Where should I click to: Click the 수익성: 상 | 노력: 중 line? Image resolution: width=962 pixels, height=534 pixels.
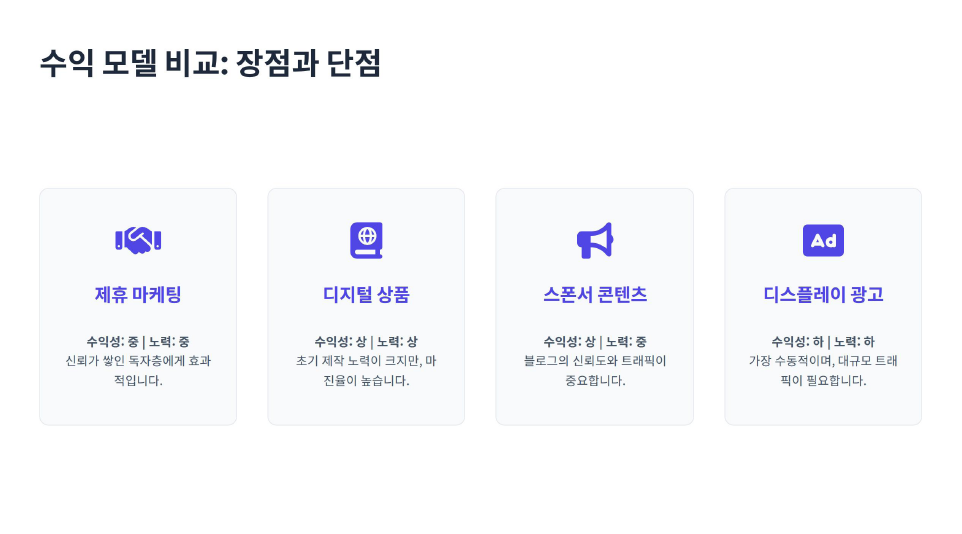595,342
